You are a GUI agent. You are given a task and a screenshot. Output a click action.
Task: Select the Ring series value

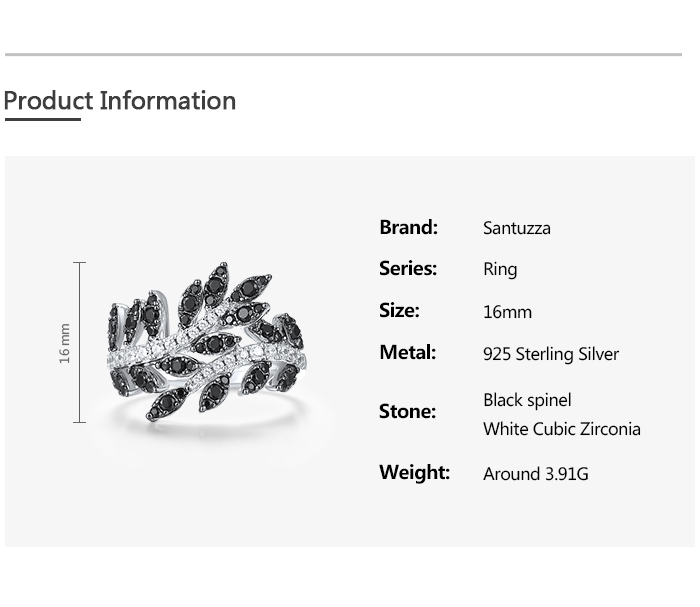click(500, 269)
